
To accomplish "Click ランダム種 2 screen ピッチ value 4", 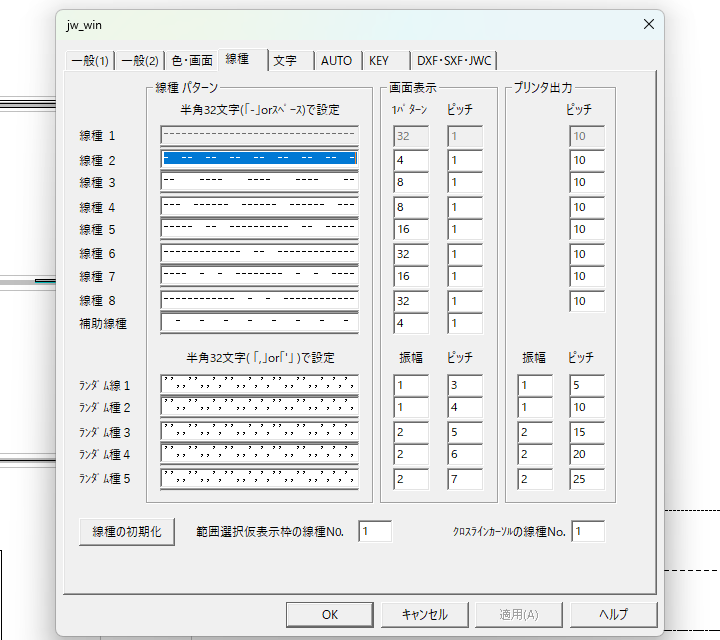I will pos(465,407).
